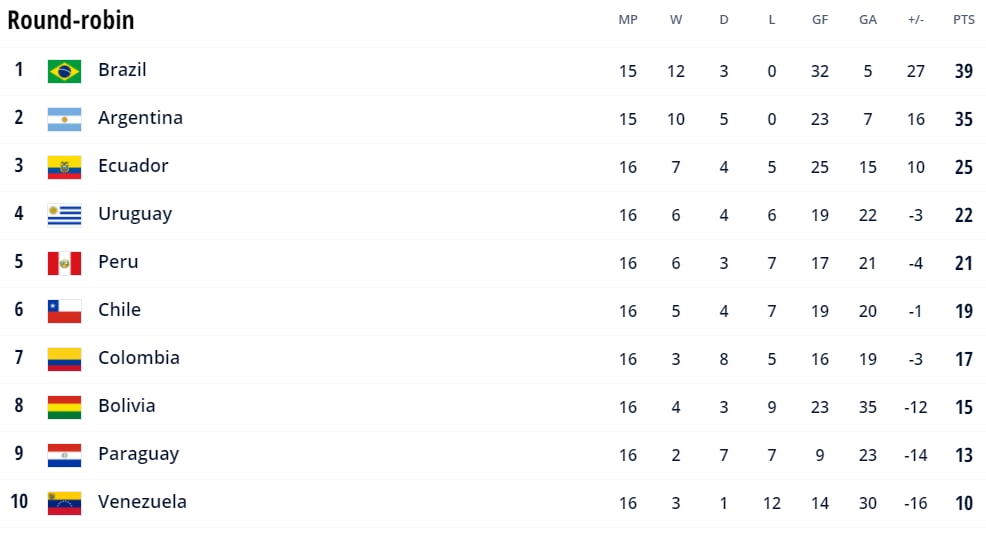Select the Peru flag icon
Viewport: 986px width, 534px height.
point(64,263)
